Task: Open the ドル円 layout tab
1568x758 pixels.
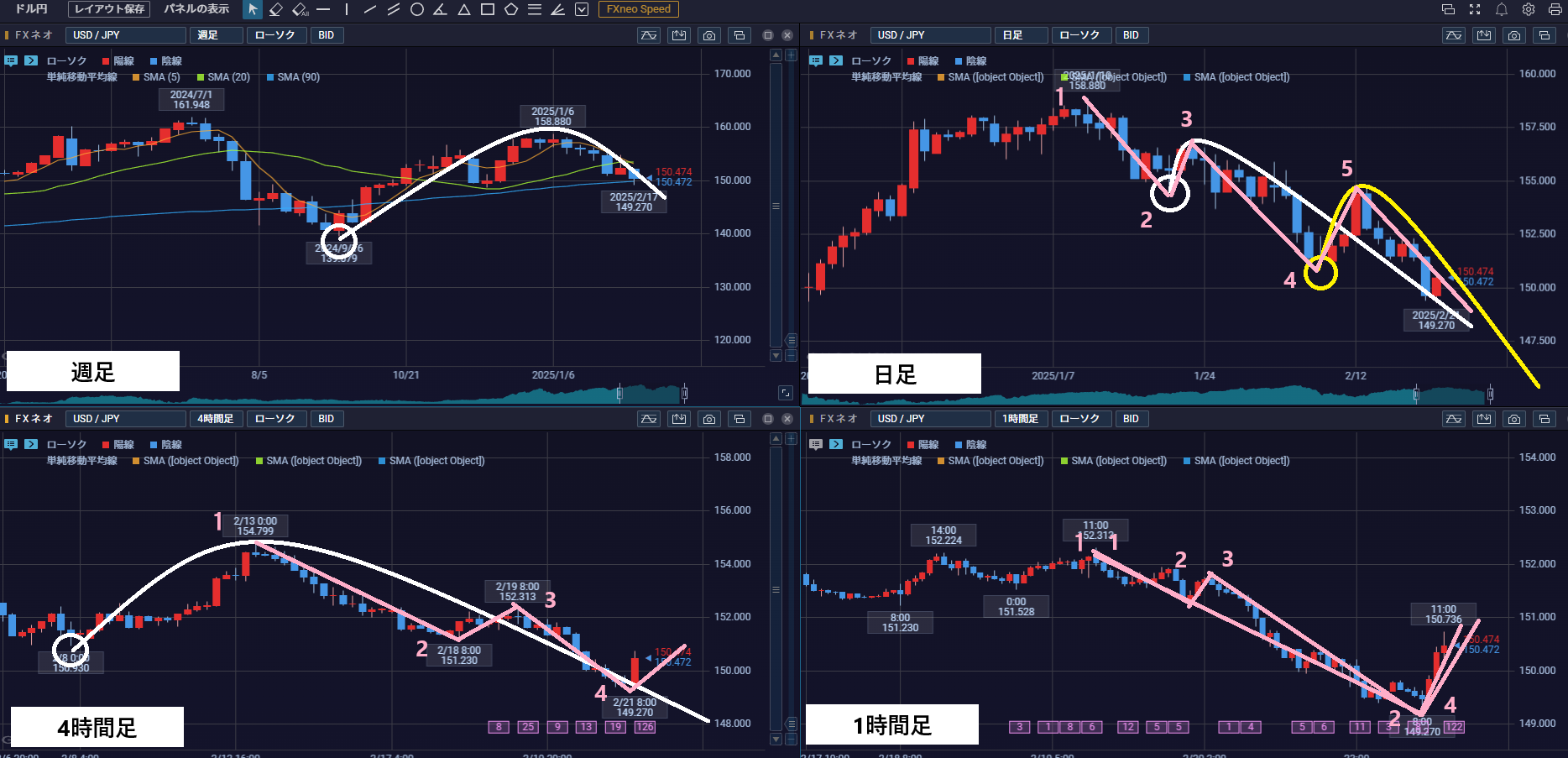Action: (32, 9)
